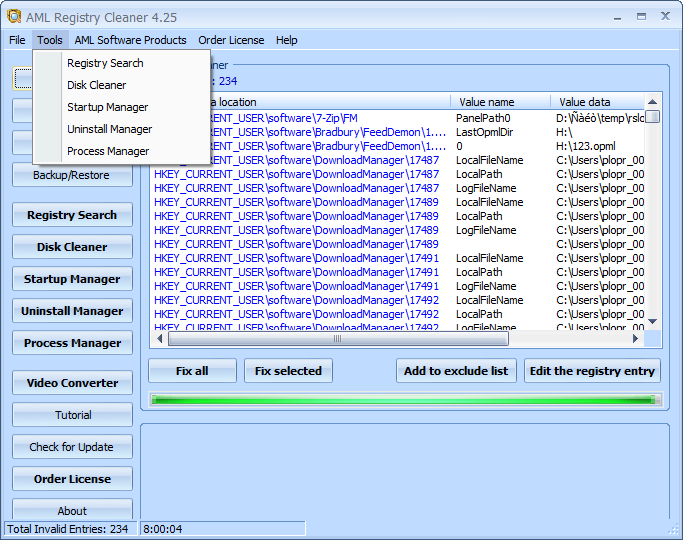The image size is (683, 540).
Task: Click the green scan progress bar
Action: (406, 400)
